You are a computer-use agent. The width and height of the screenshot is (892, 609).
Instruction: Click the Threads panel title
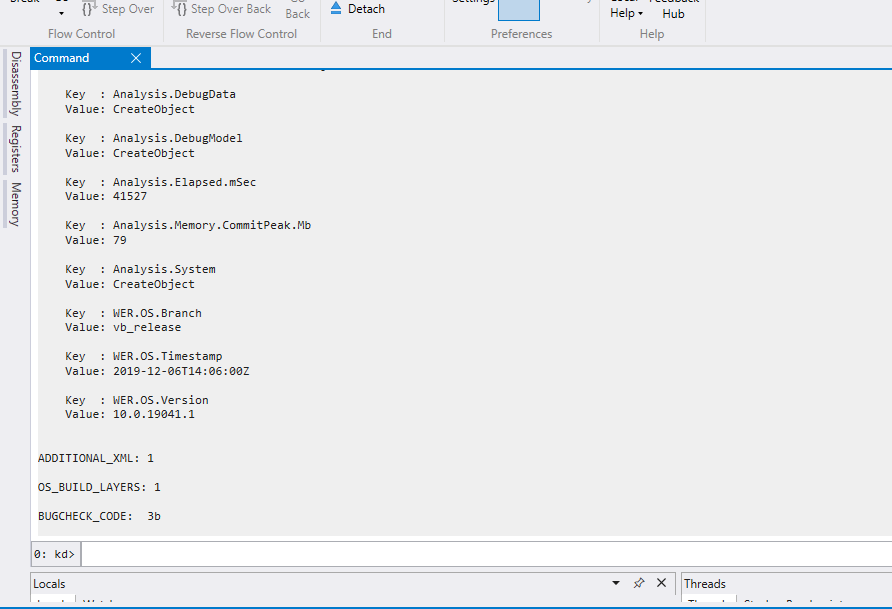pyautogui.click(x=705, y=584)
